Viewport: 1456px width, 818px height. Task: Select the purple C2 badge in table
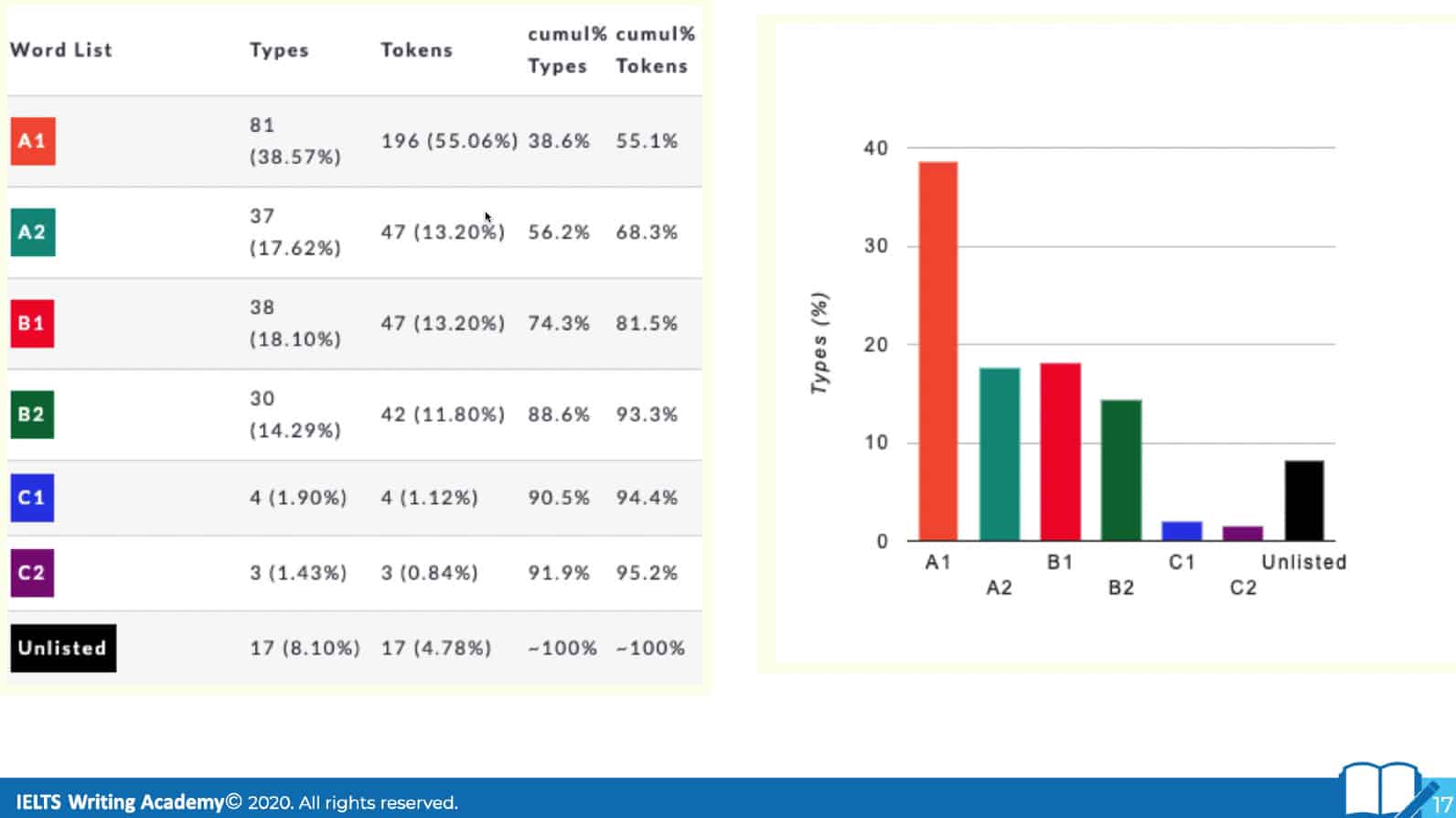tap(32, 573)
